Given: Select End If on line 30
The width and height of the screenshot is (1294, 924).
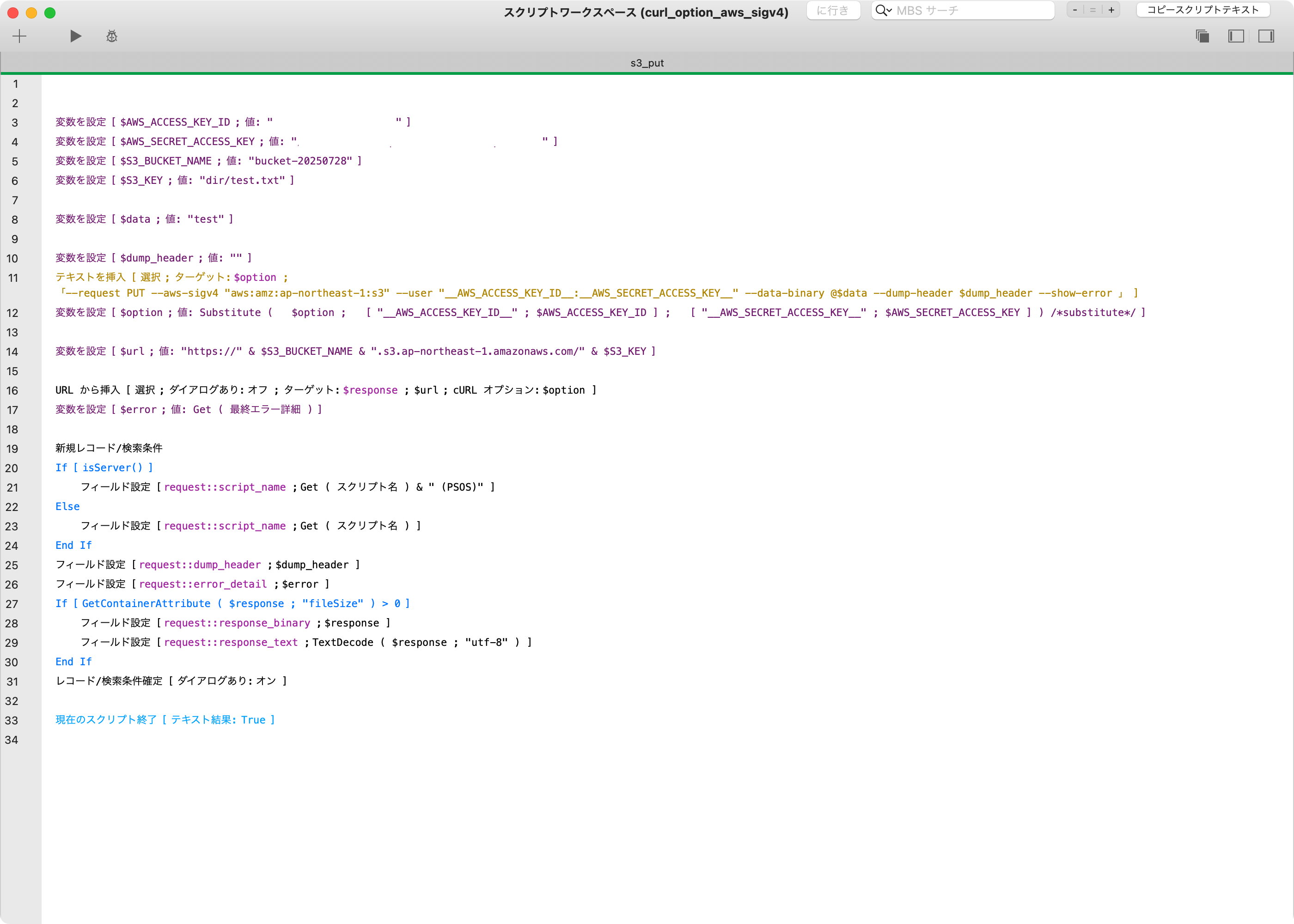Looking at the screenshot, I should pos(73,662).
